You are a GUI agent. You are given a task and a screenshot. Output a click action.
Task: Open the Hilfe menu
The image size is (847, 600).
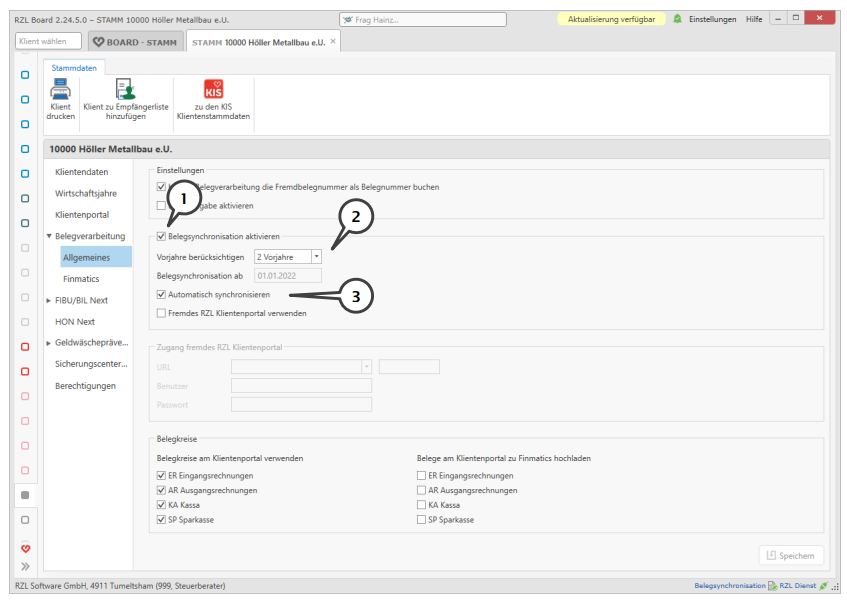pos(753,19)
